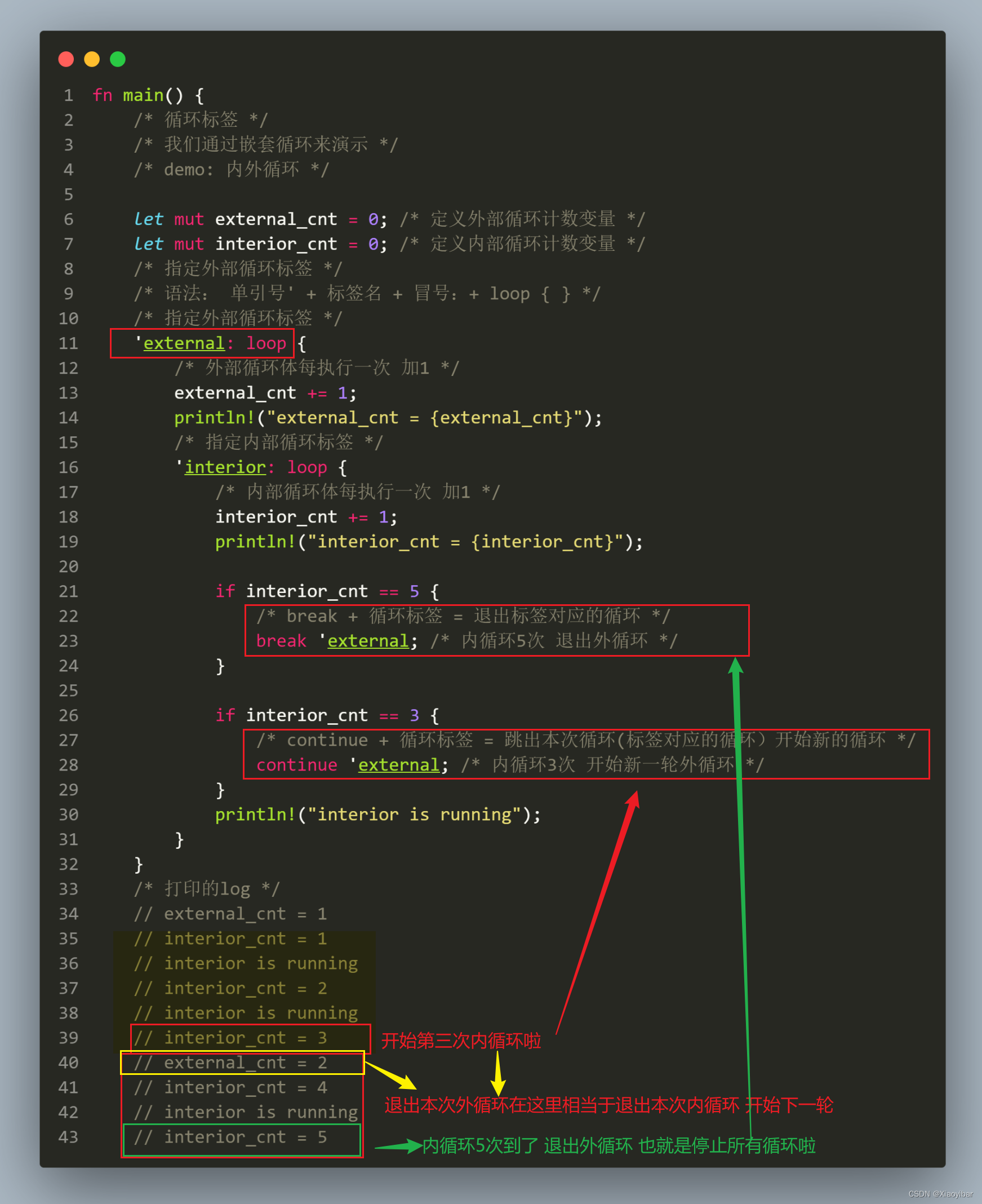Click line number 25 in gutter

tap(68, 691)
